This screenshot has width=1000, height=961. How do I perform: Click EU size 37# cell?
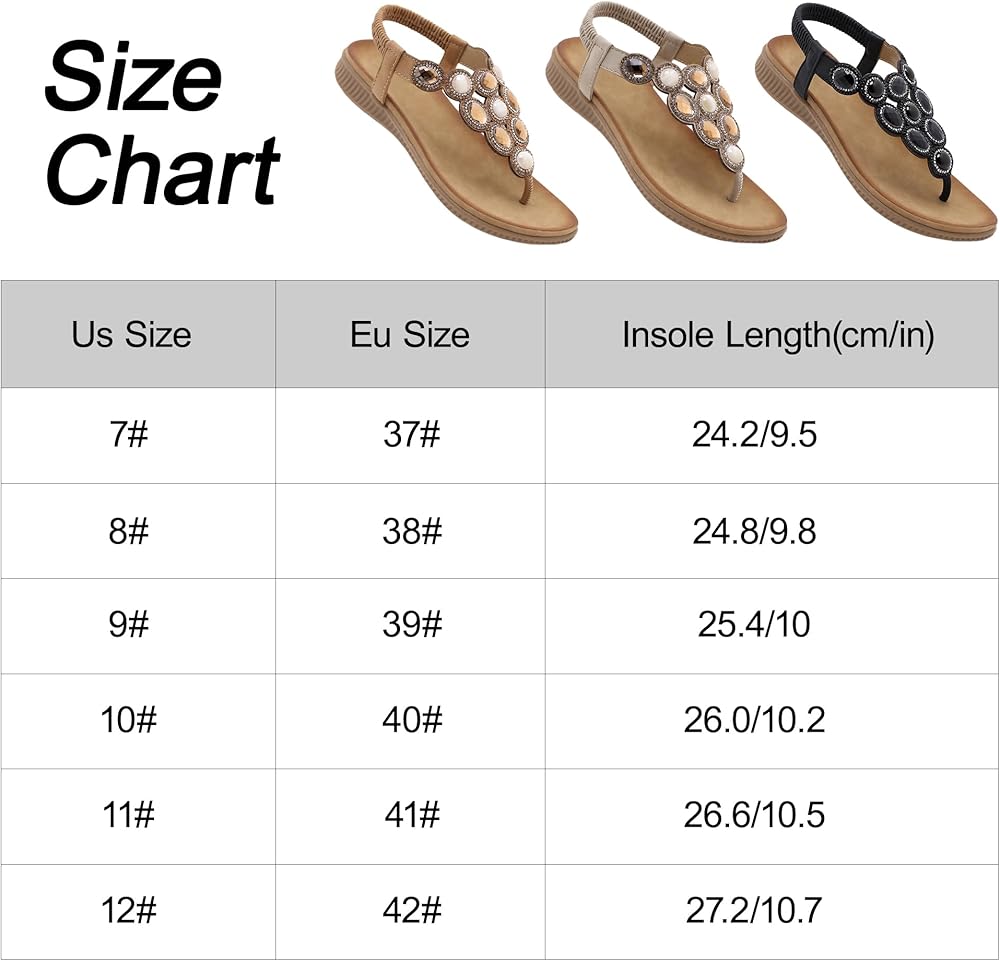[411, 436]
